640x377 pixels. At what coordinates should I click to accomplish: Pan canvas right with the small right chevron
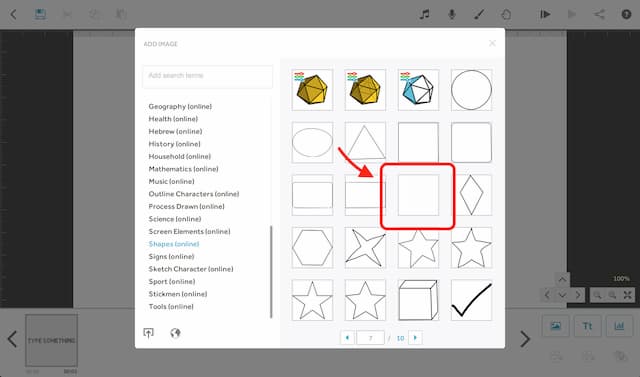tap(578, 295)
